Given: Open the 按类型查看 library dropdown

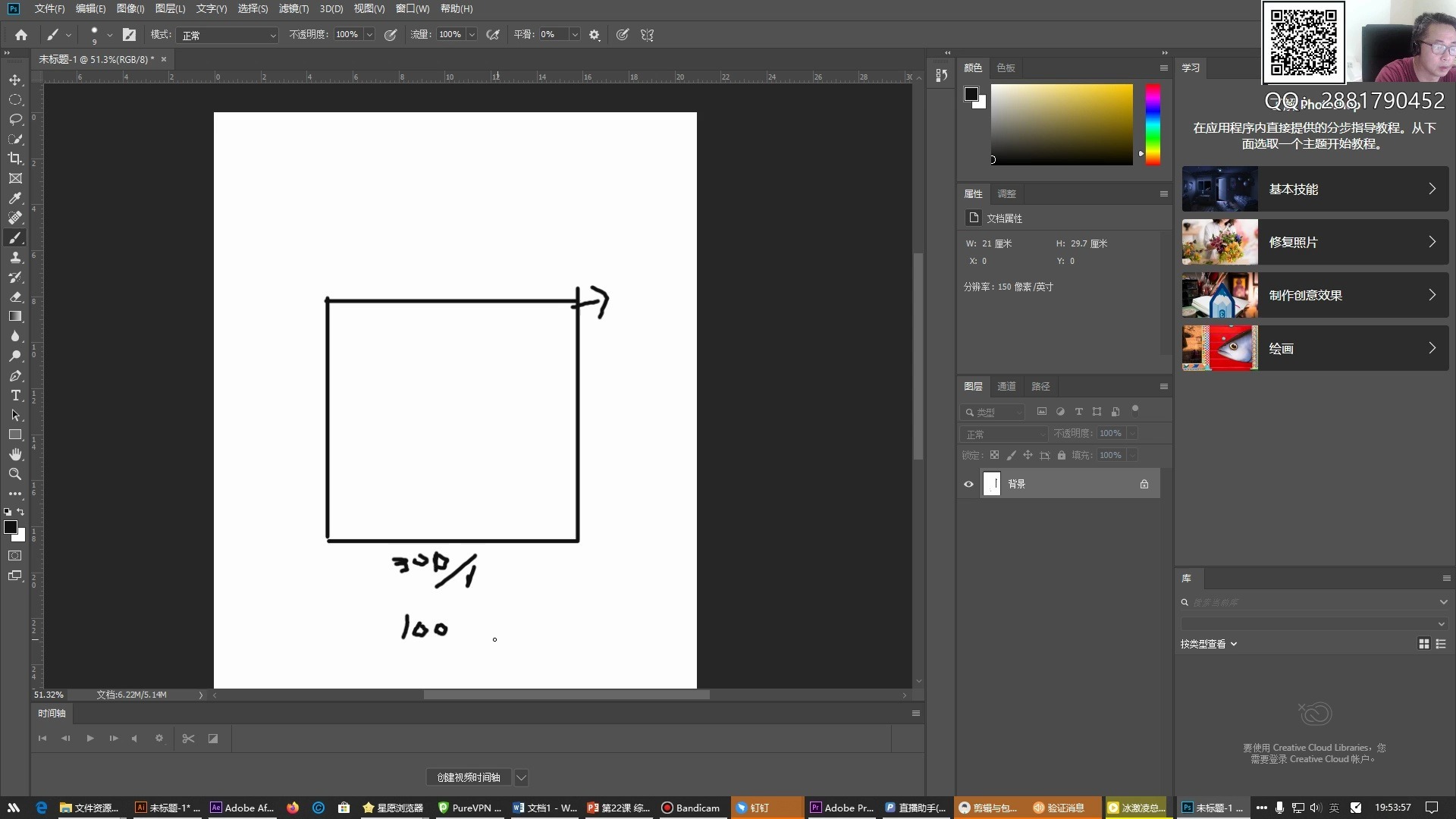Looking at the screenshot, I should click(x=1209, y=644).
